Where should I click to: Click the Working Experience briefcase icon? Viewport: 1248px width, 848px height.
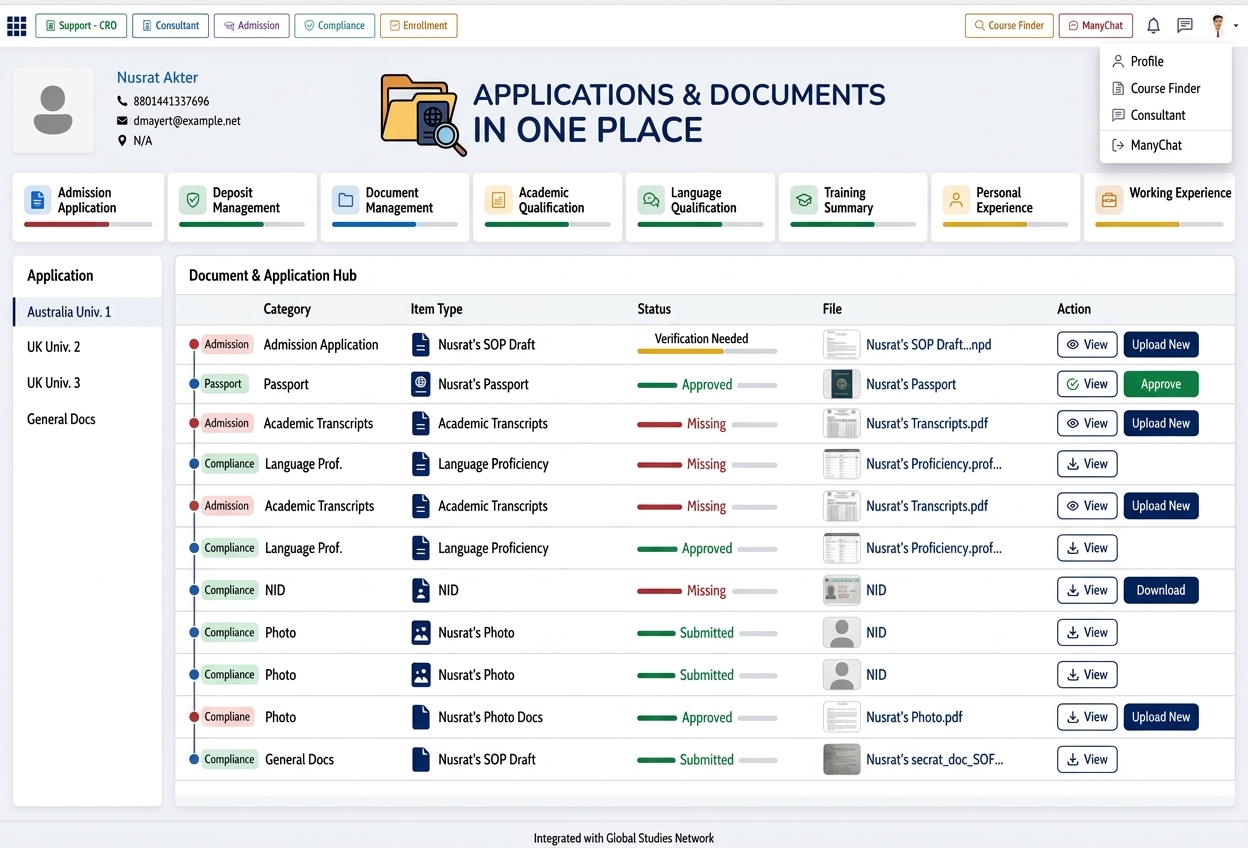coord(1109,200)
